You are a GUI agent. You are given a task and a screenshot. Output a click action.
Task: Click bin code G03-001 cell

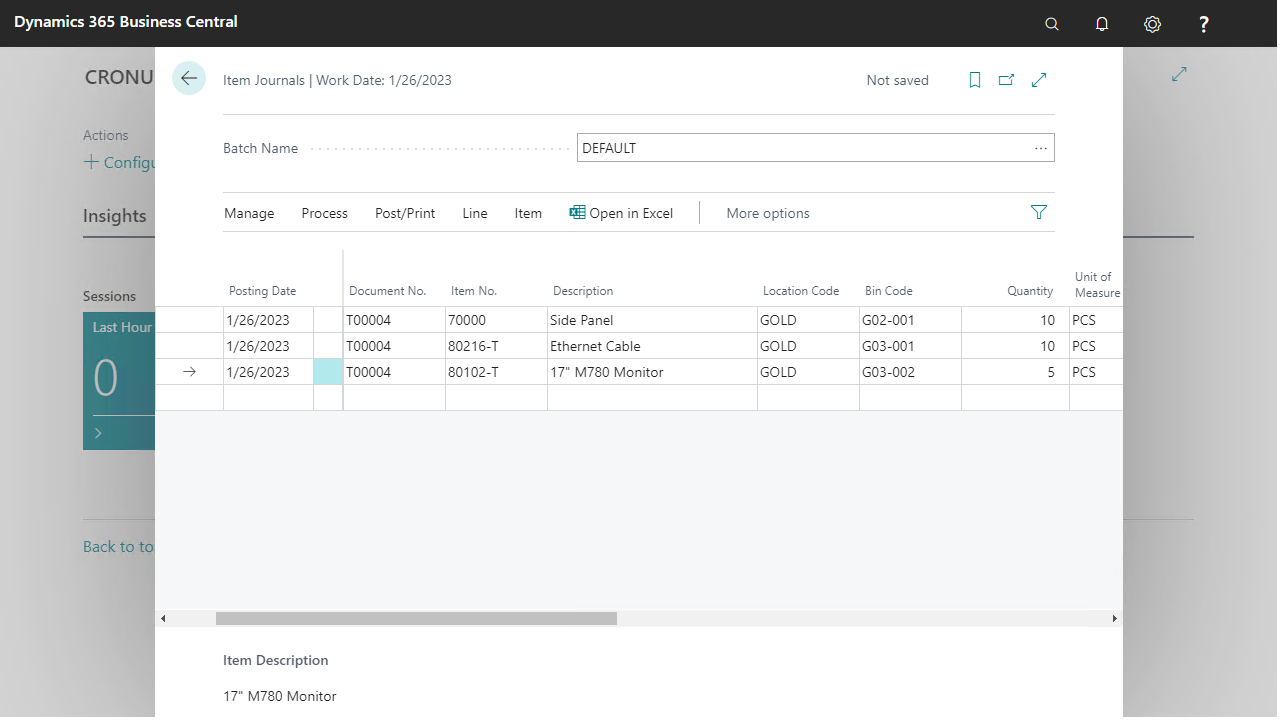(x=910, y=346)
